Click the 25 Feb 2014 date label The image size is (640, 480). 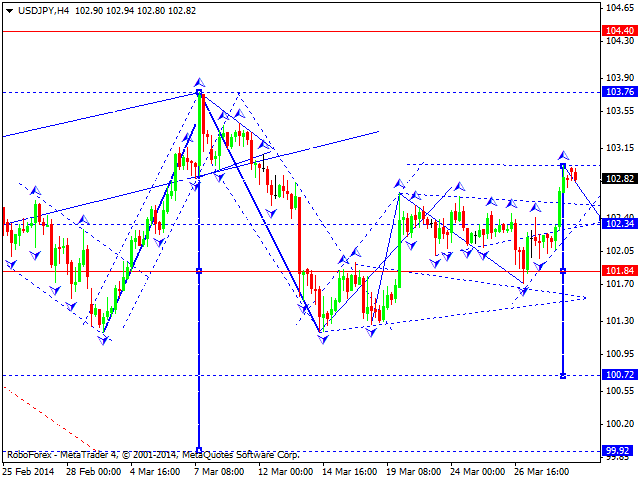coord(30,471)
